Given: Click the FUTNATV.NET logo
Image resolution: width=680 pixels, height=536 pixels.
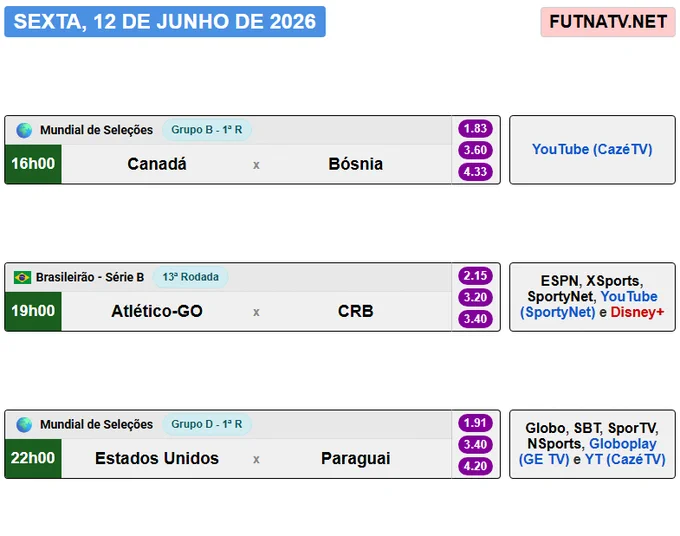Looking at the screenshot, I should 608,22.
